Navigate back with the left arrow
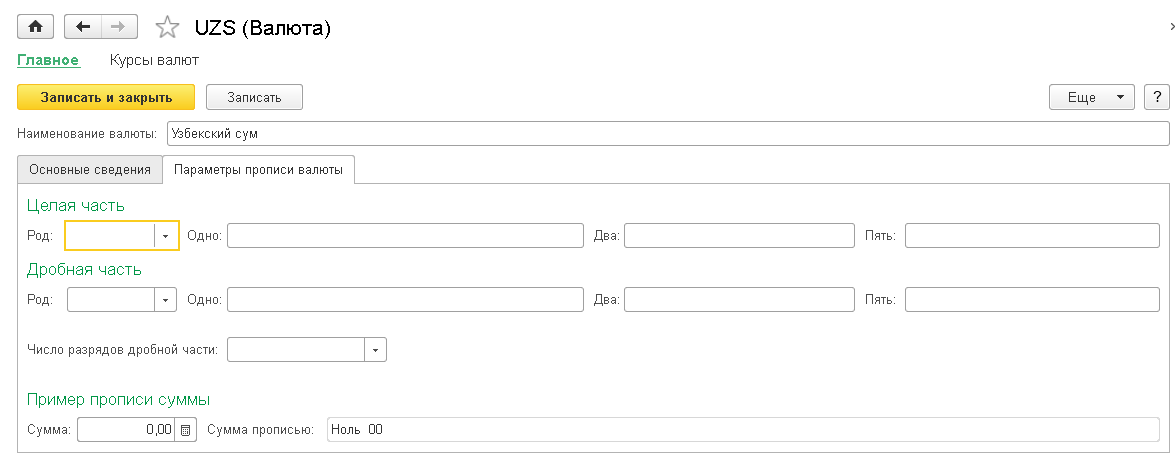The height and width of the screenshot is (472, 1175). click(83, 27)
